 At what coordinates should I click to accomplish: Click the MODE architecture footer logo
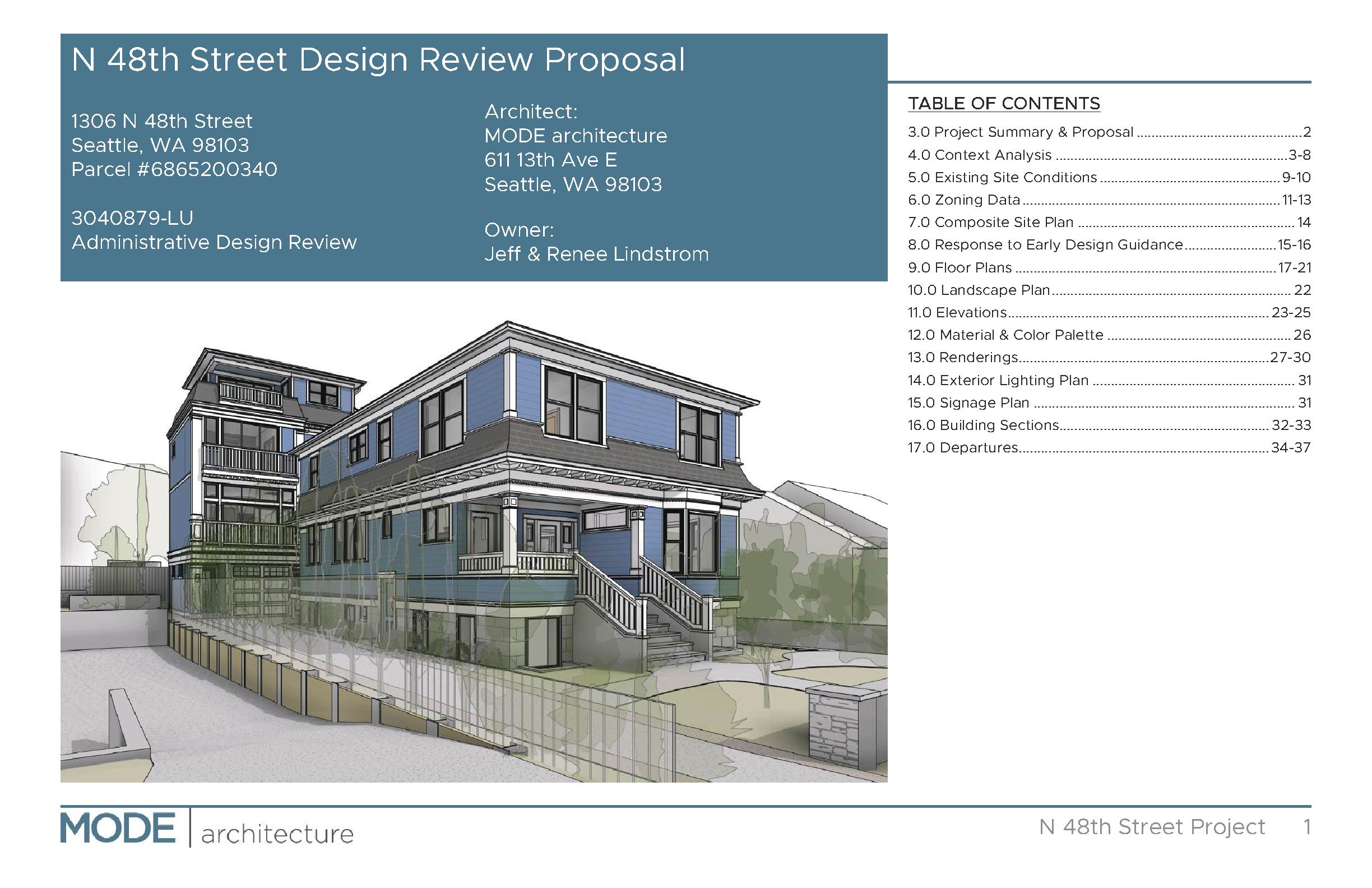(x=206, y=829)
